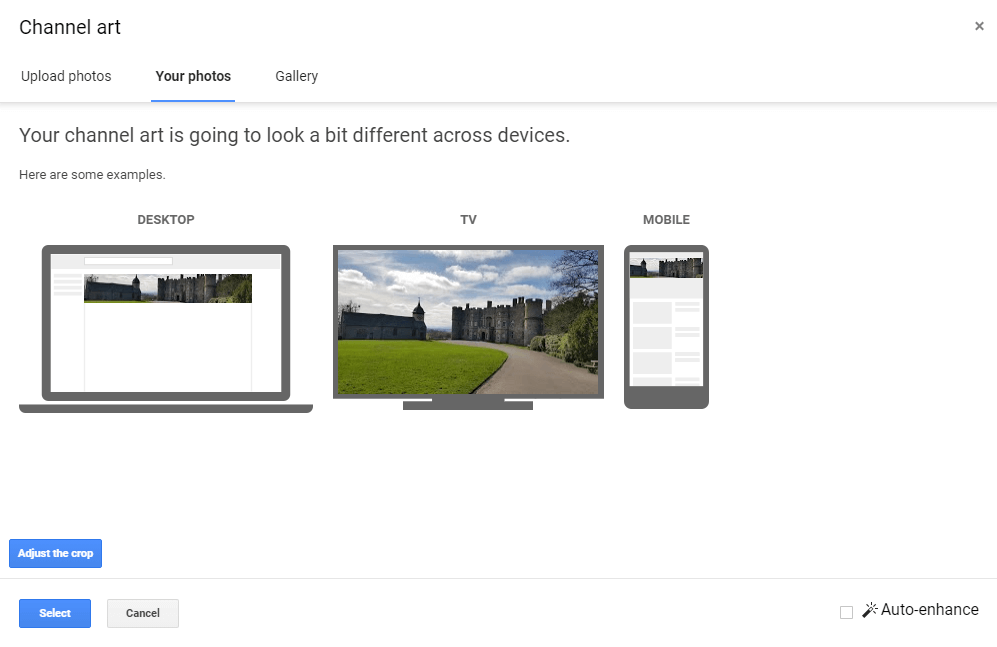Switch to the Upload photos tab
Image resolution: width=997 pixels, height=647 pixels.
pyautogui.click(x=66, y=76)
